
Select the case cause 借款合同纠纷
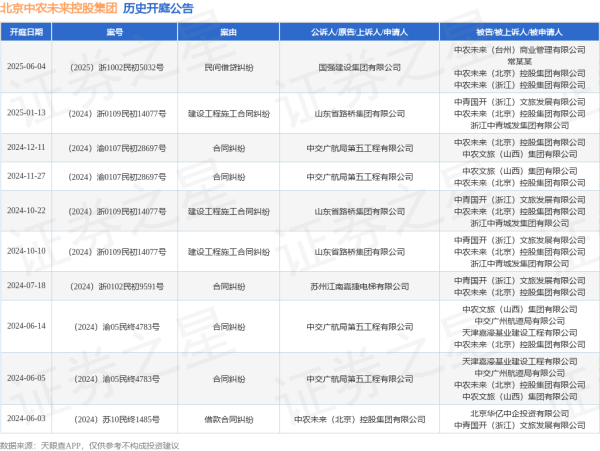point(228,420)
